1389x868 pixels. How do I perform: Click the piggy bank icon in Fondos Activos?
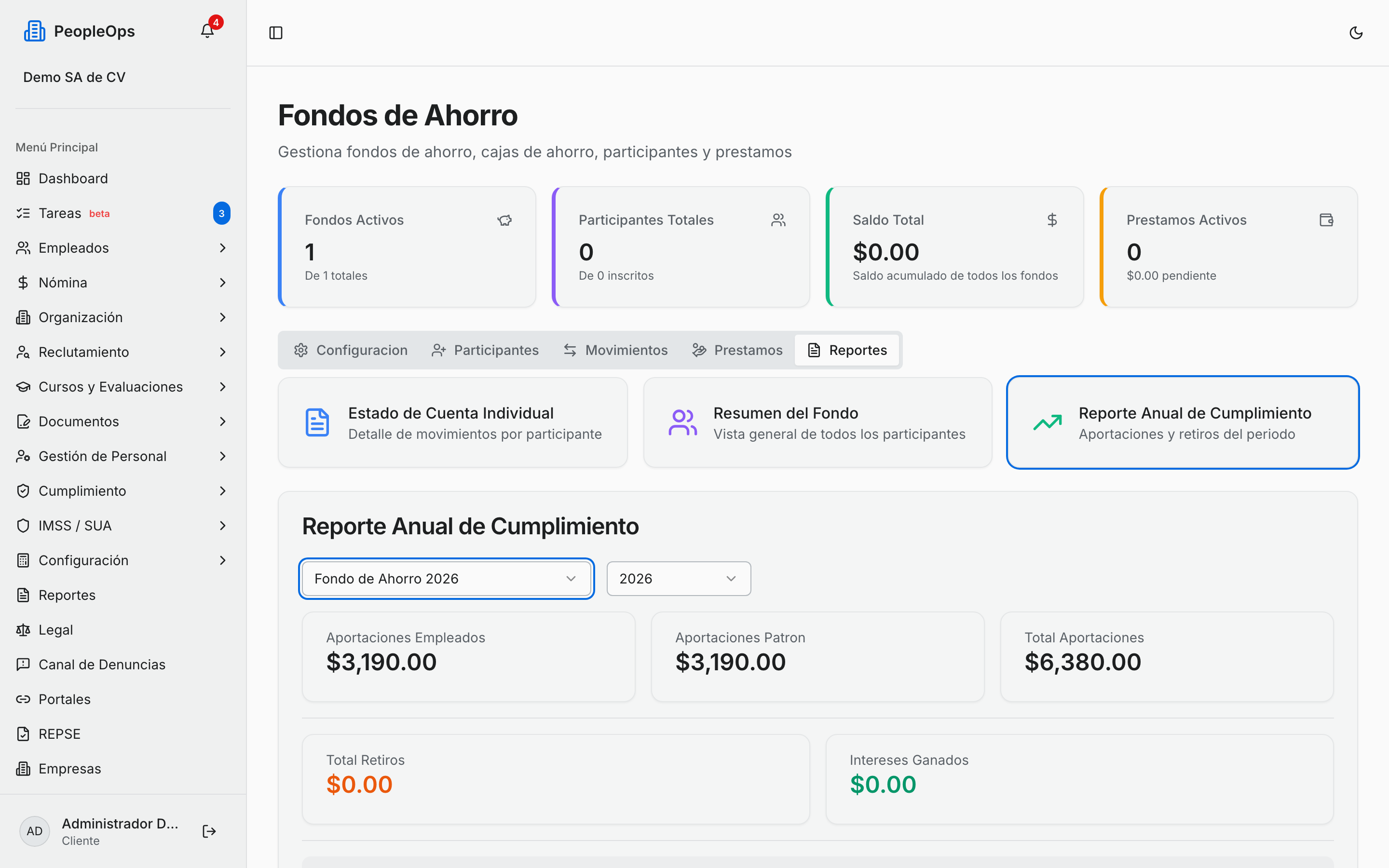pyautogui.click(x=504, y=220)
